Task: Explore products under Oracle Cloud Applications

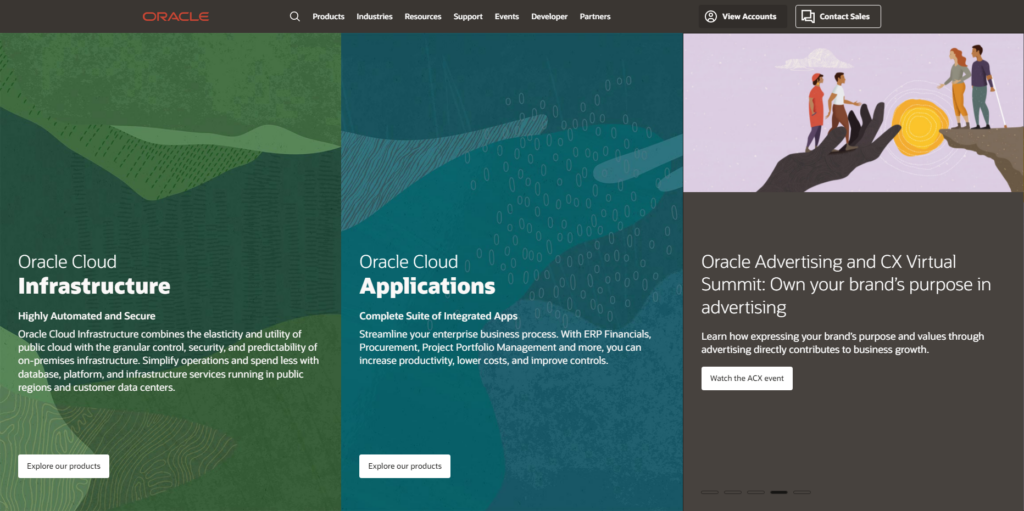Action: tap(405, 466)
